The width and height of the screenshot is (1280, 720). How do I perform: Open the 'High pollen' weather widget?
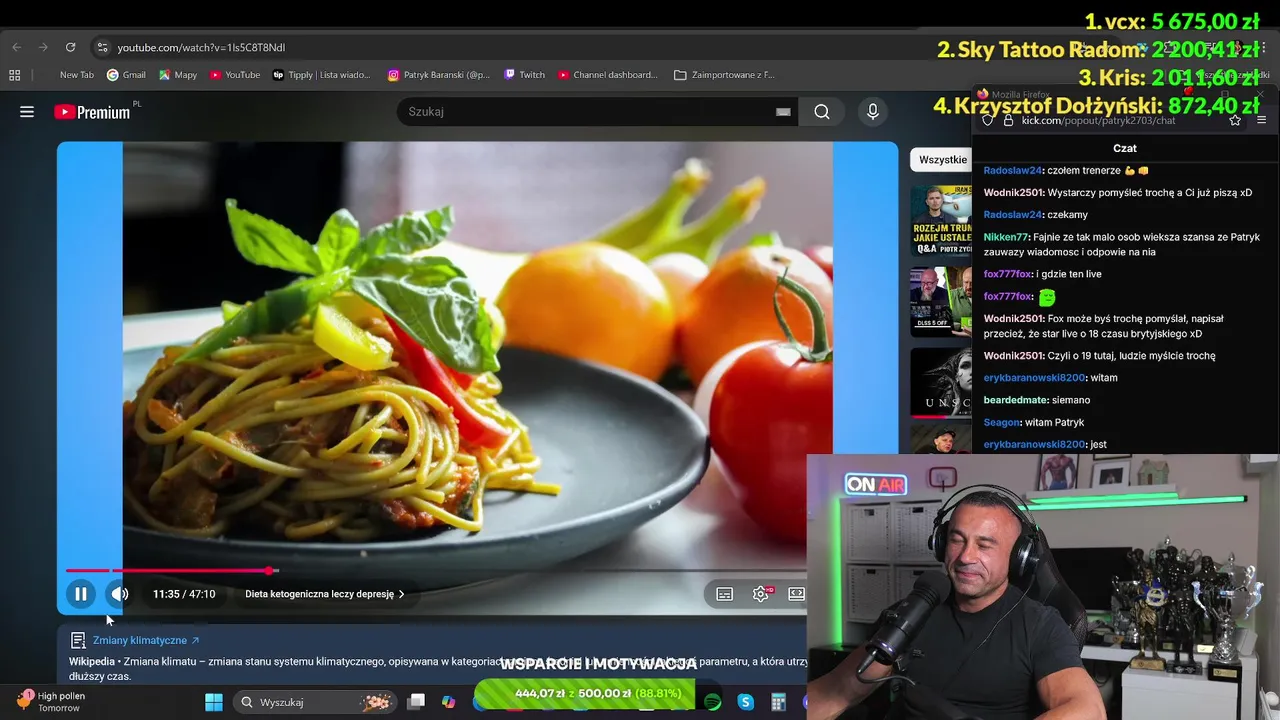coord(52,701)
